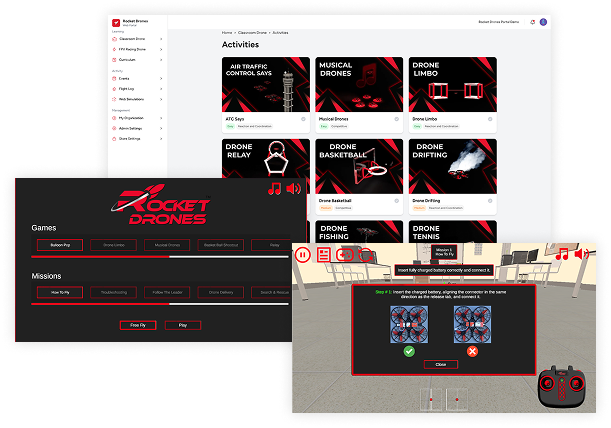Toggle music note icon in Rocket Drones menu
Image resolution: width=611 pixels, height=428 pixels.
pos(274,188)
